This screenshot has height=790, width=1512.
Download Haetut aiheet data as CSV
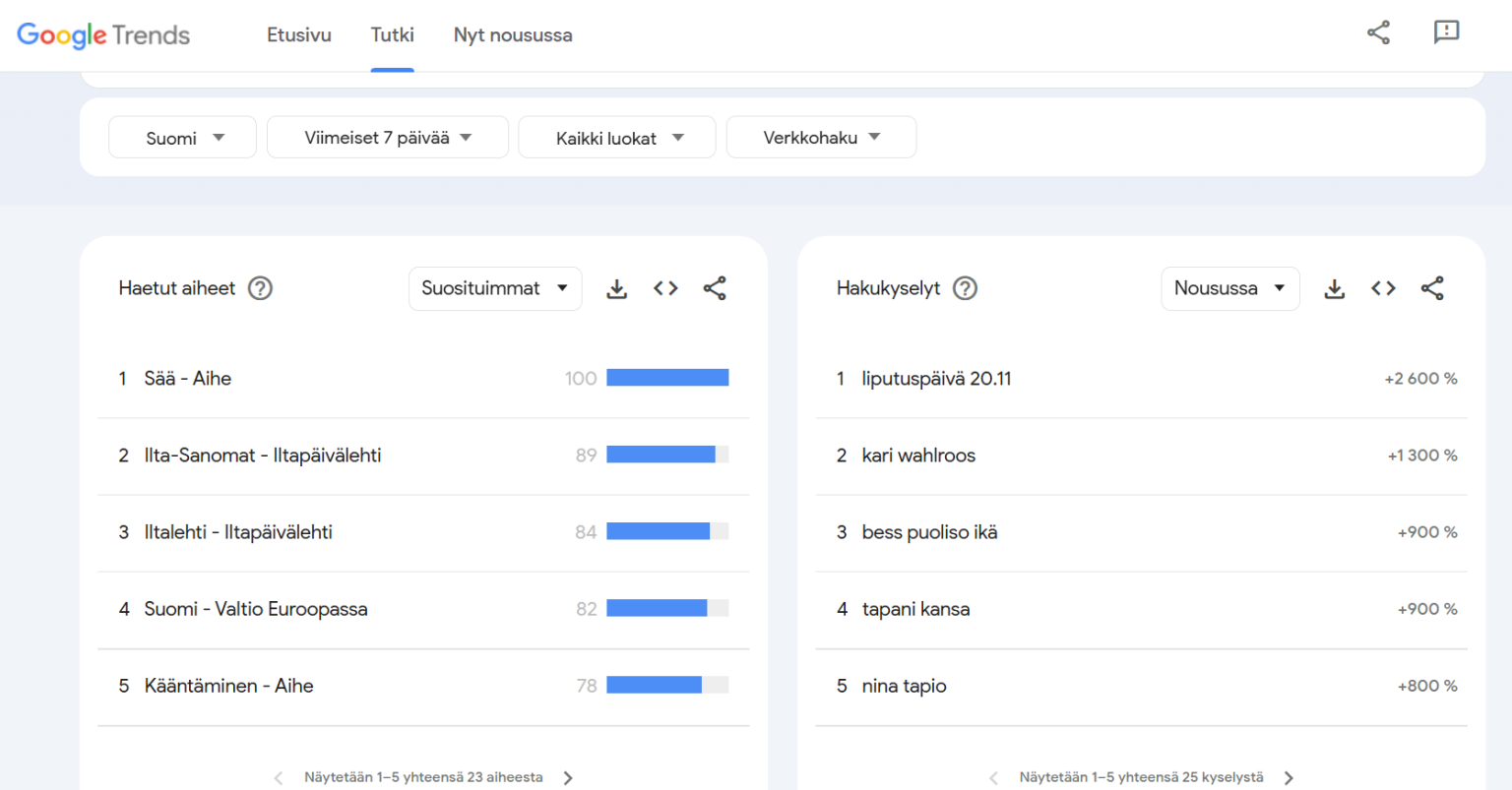(617, 288)
